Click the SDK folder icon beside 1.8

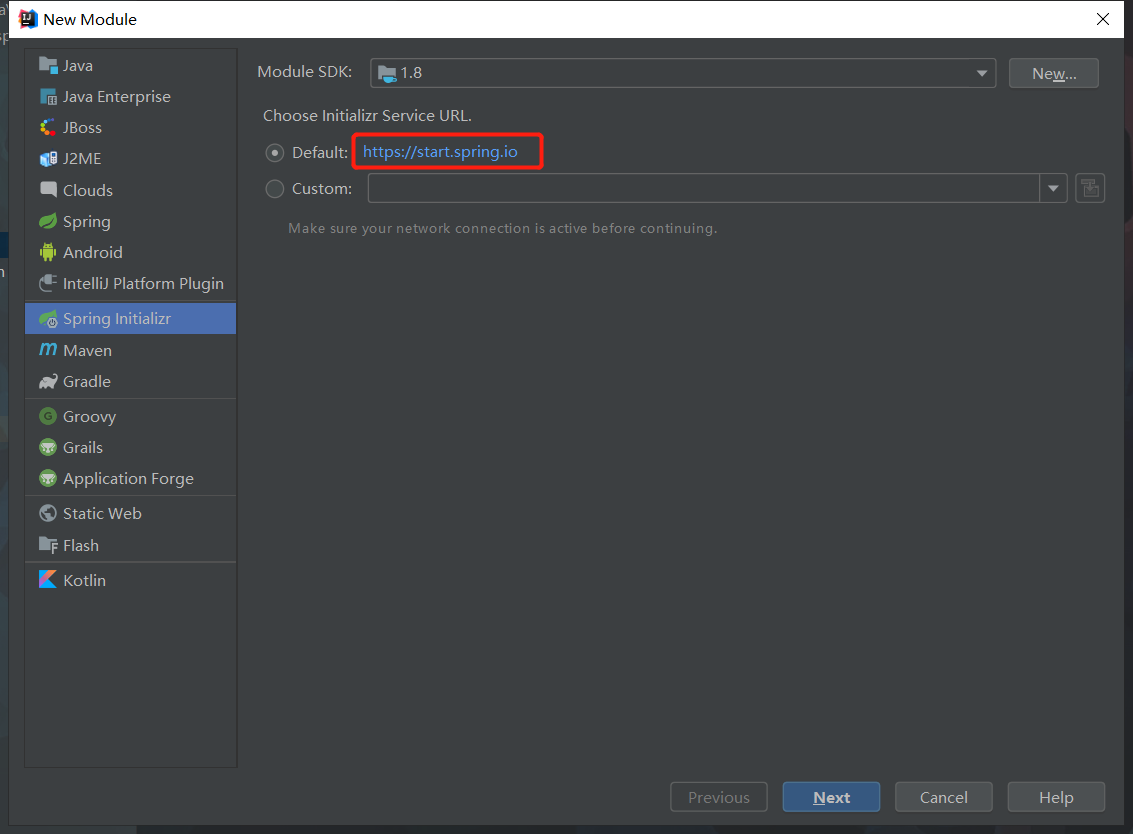(x=387, y=73)
